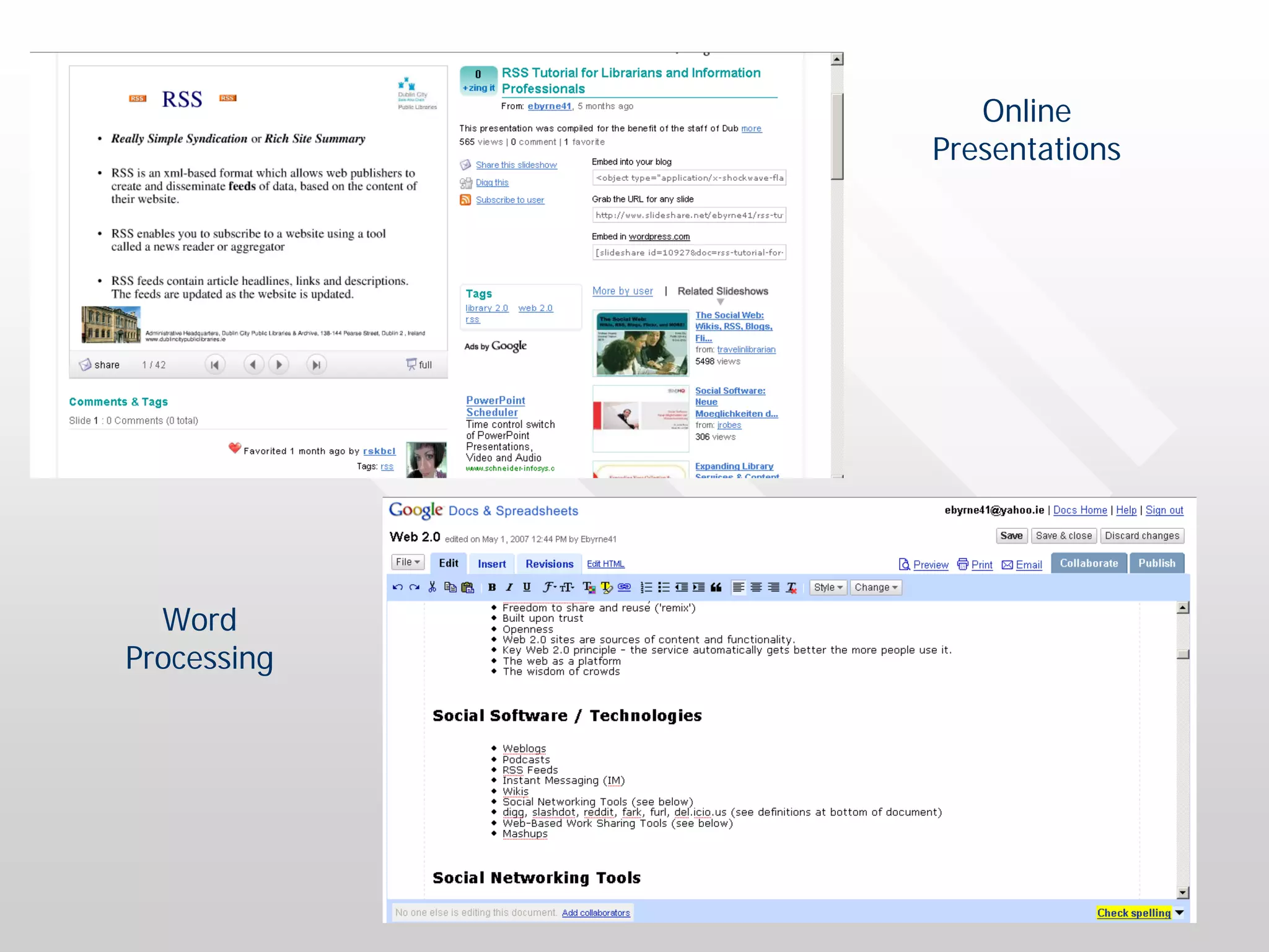Switch to the Insert tab
Viewport: 1269px width, 952px height.
tap(491, 564)
